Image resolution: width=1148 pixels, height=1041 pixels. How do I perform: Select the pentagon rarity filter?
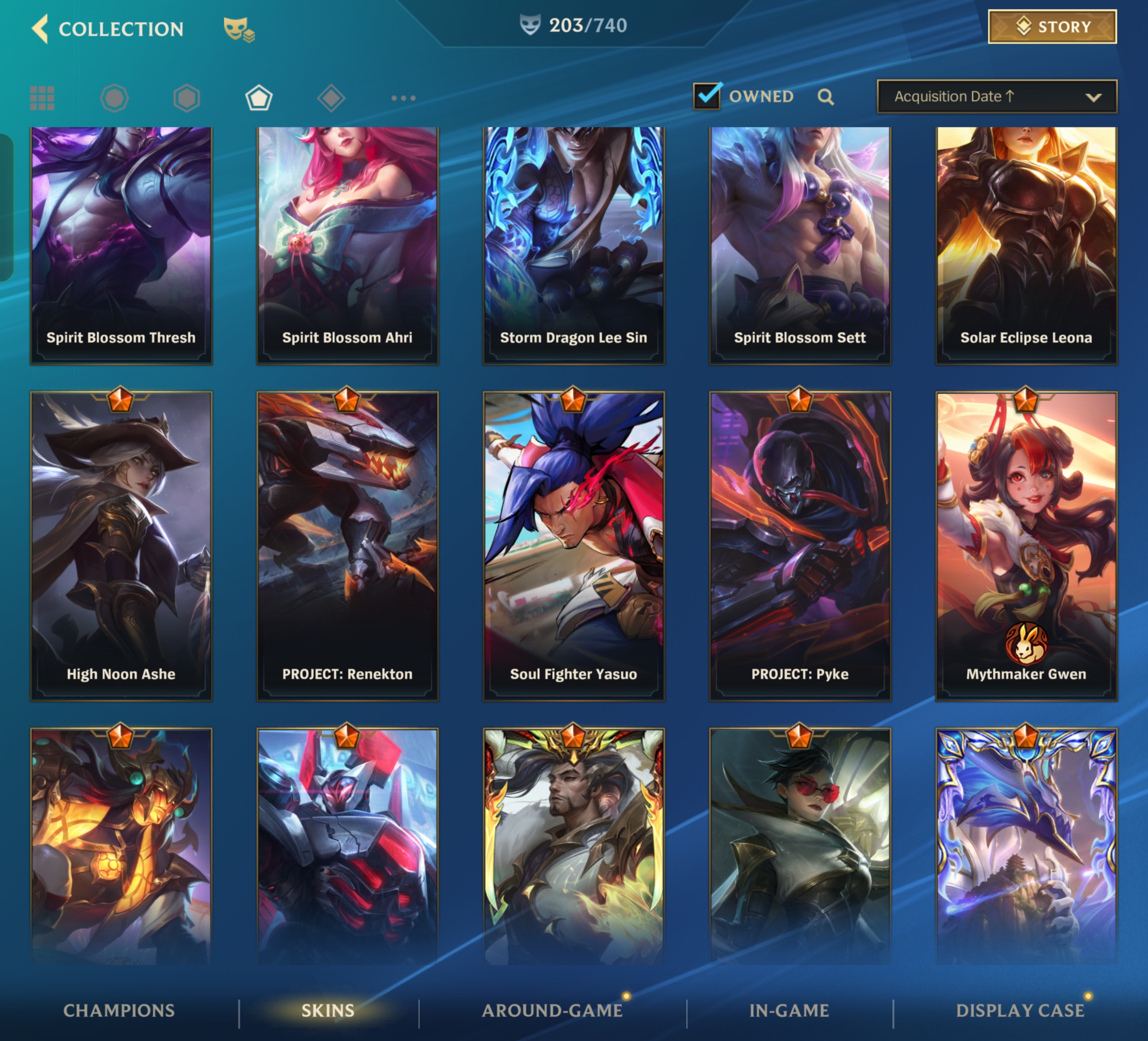tap(259, 98)
